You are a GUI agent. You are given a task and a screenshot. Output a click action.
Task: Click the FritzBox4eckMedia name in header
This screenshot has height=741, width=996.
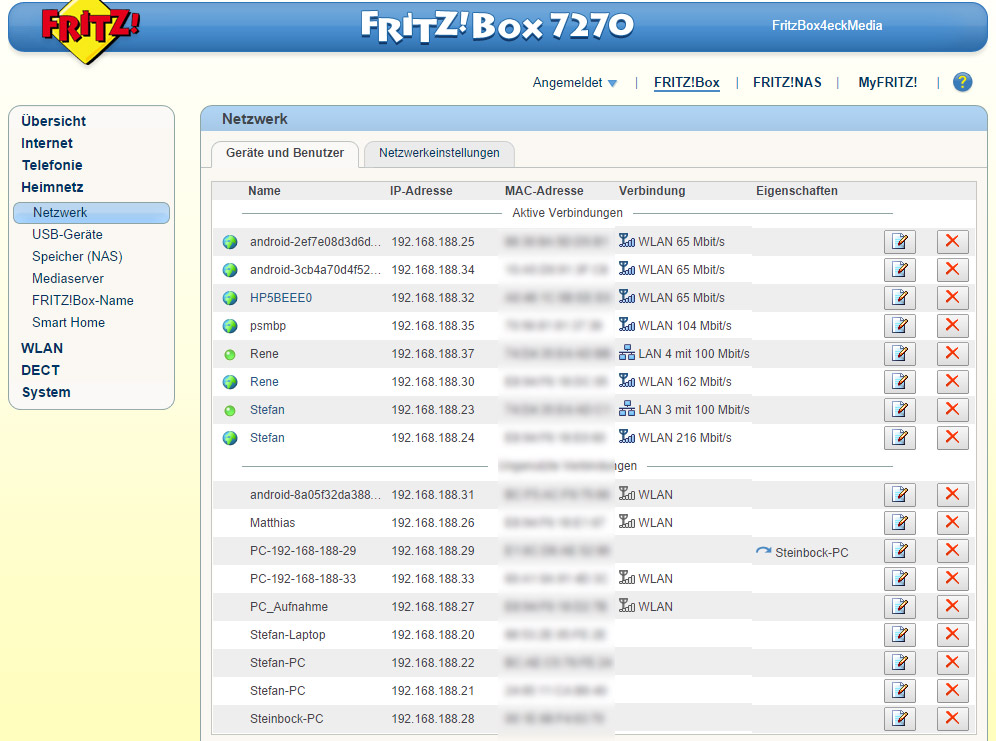827,25
